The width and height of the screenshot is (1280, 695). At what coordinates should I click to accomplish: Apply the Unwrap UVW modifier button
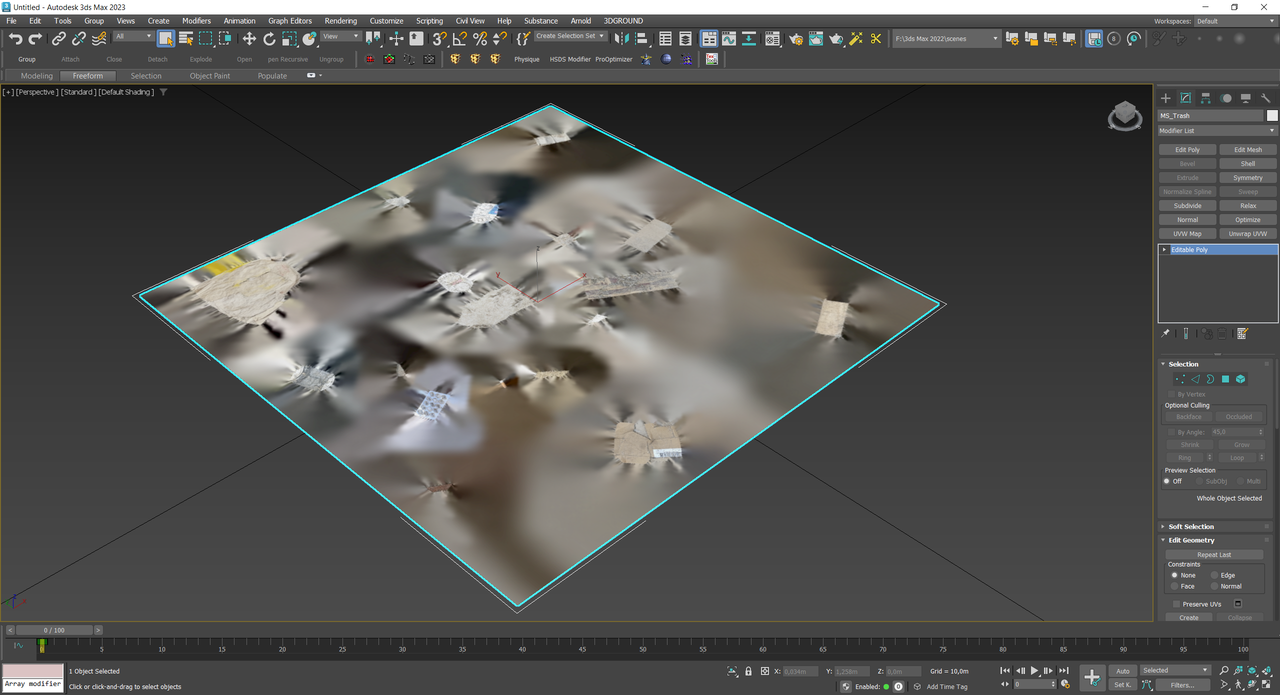[1247, 234]
